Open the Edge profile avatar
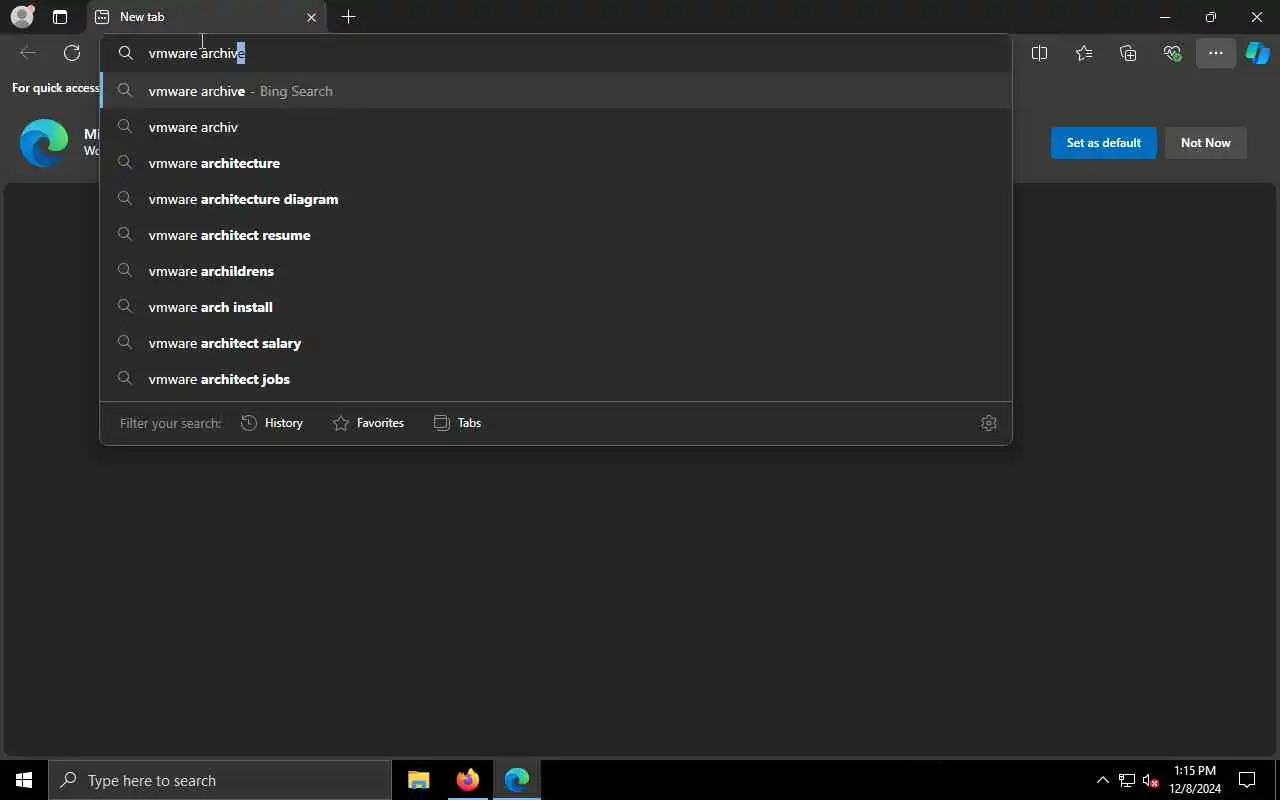Image resolution: width=1280 pixels, height=800 pixels. click(22, 17)
